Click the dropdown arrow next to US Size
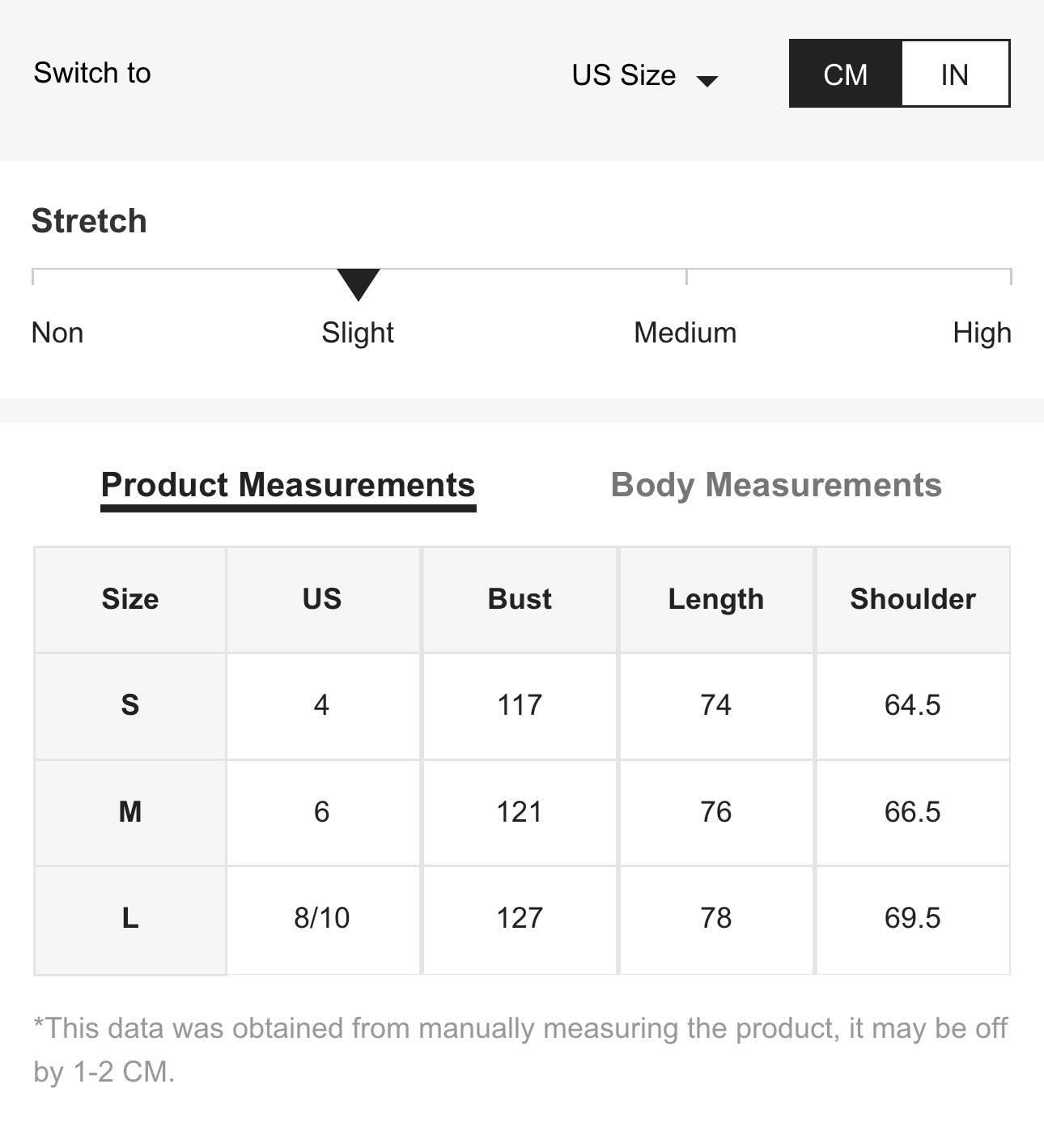1044x1148 pixels. (707, 80)
